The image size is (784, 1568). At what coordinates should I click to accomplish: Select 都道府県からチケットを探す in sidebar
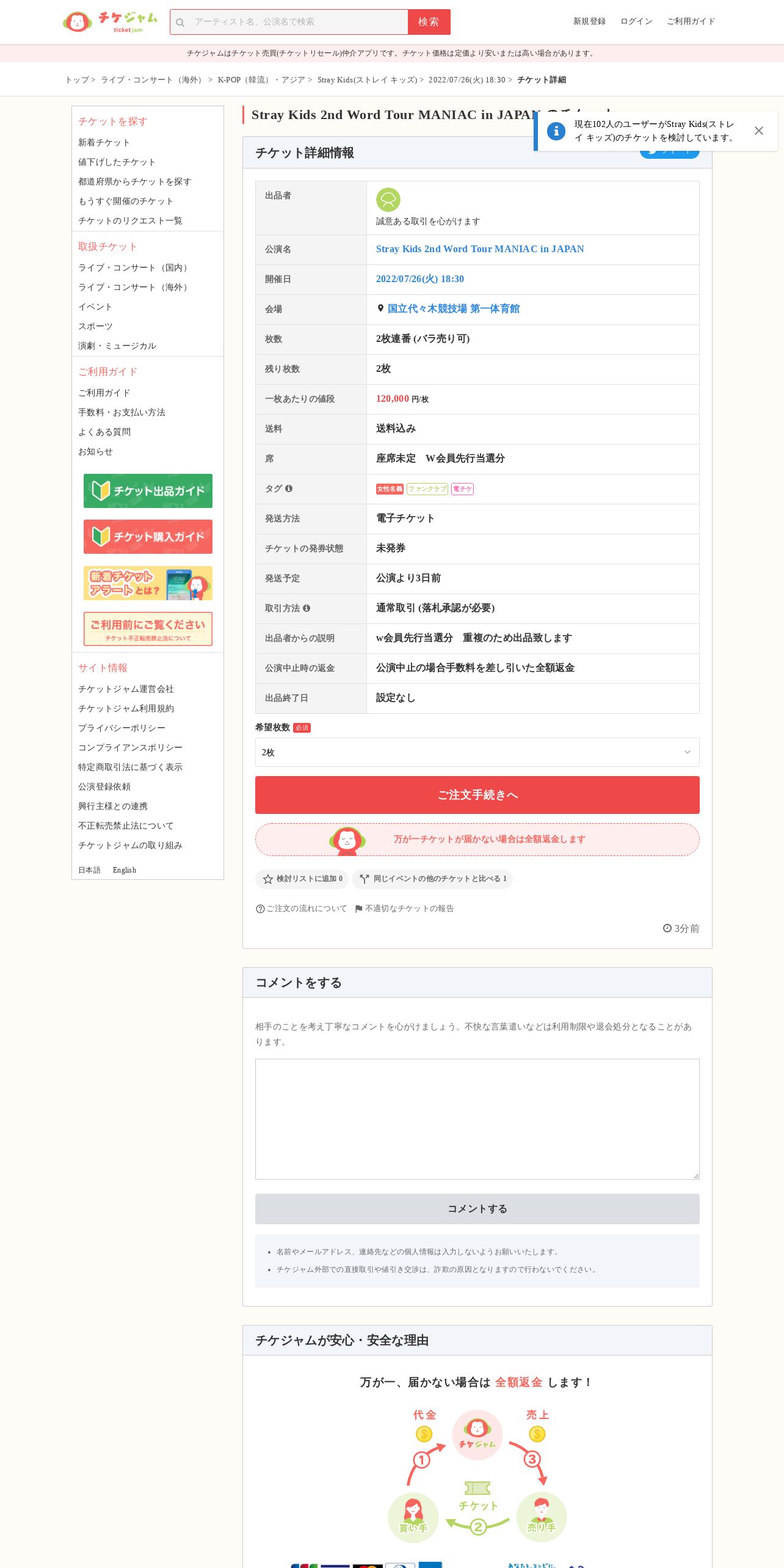(134, 181)
